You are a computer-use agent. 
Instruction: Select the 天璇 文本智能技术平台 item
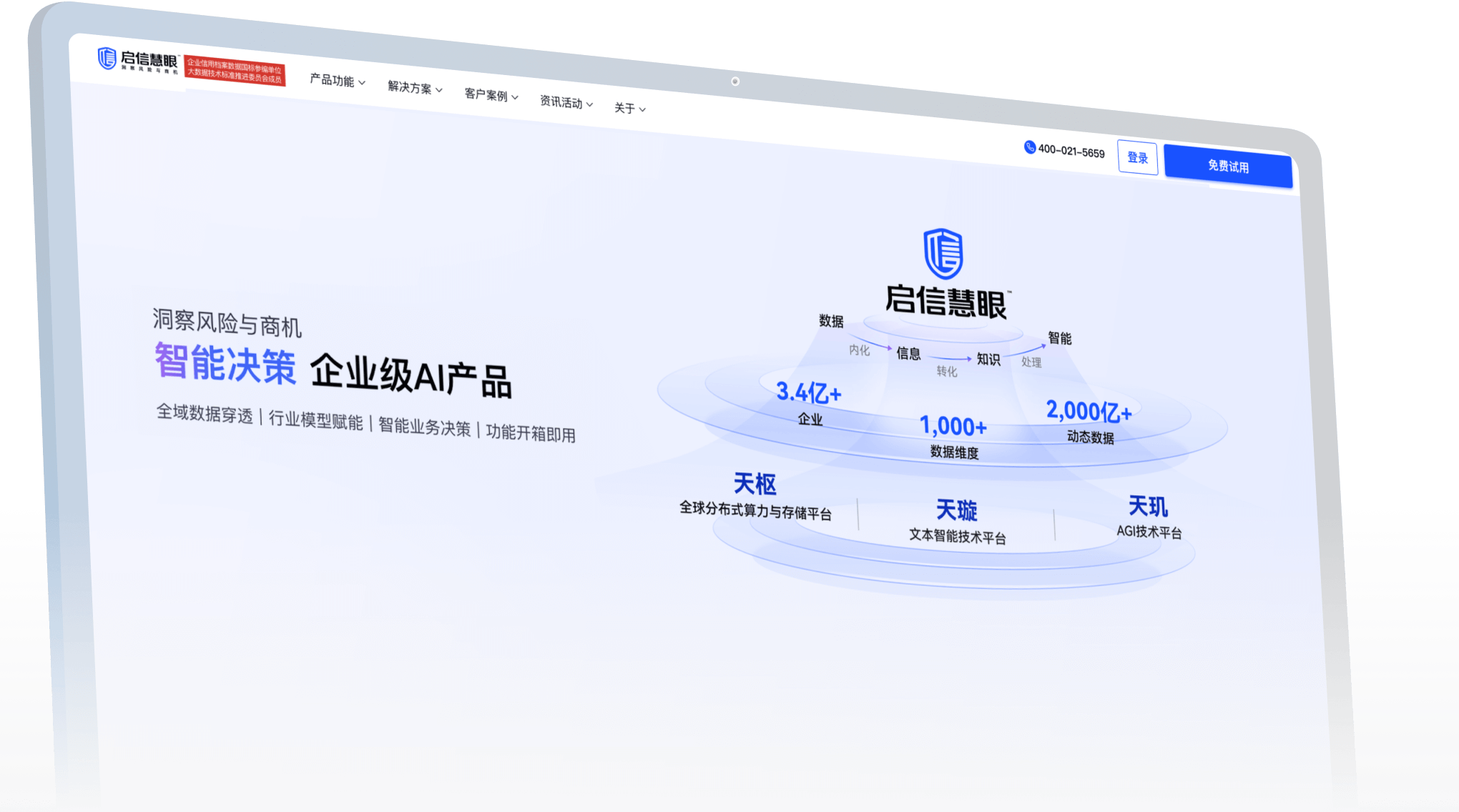click(957, 523)
